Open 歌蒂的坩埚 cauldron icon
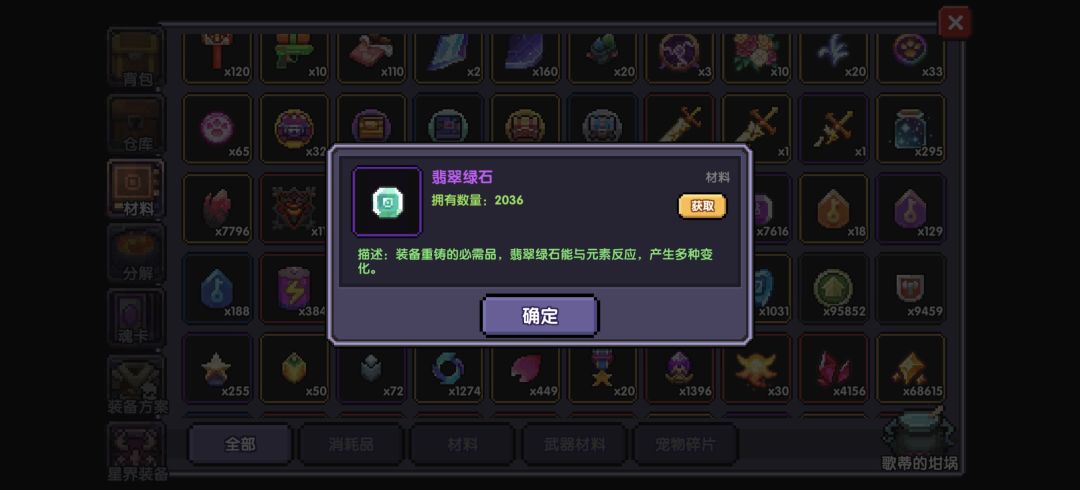The width and height of the screenshot is (1080, 490). click(919, 439)
